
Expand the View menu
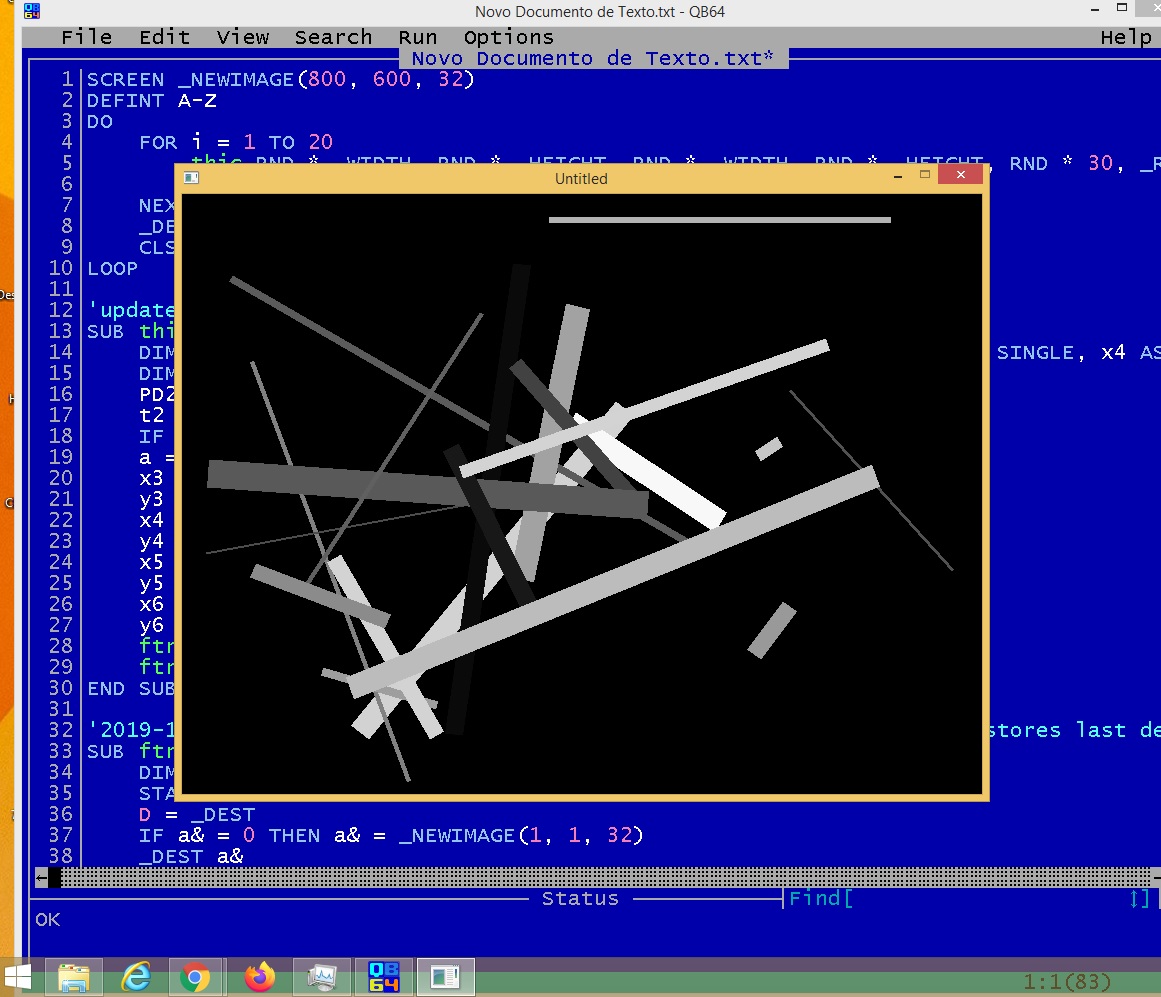[242, 37]
